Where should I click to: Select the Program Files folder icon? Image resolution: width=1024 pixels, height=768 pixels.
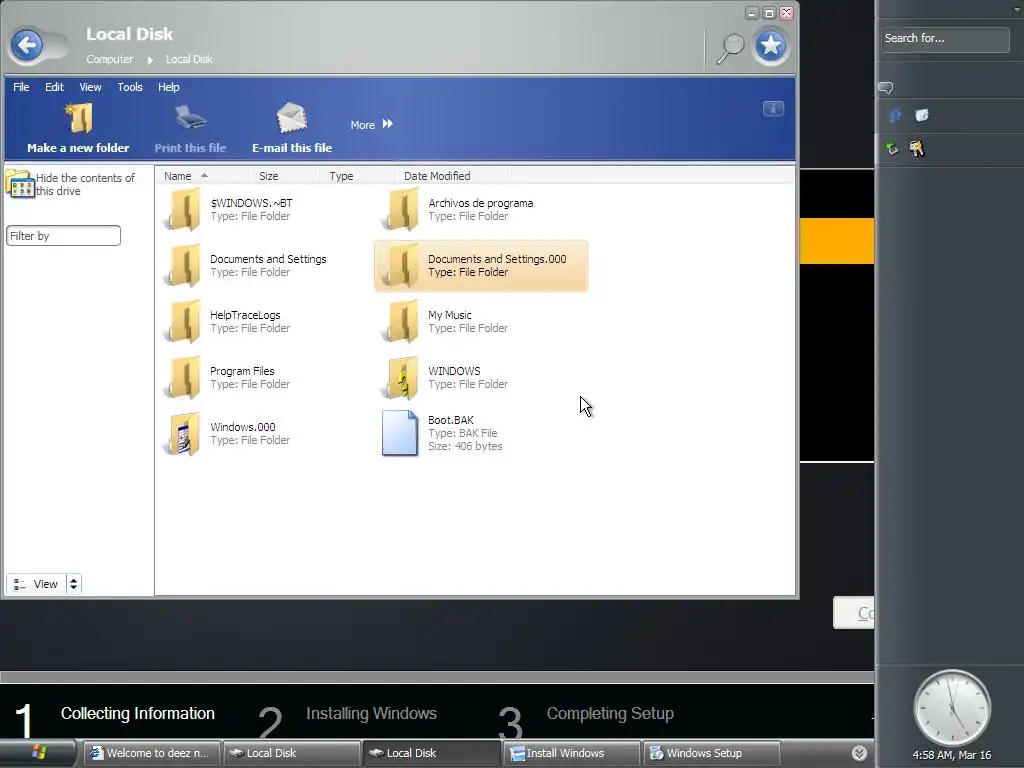(184, 377)
